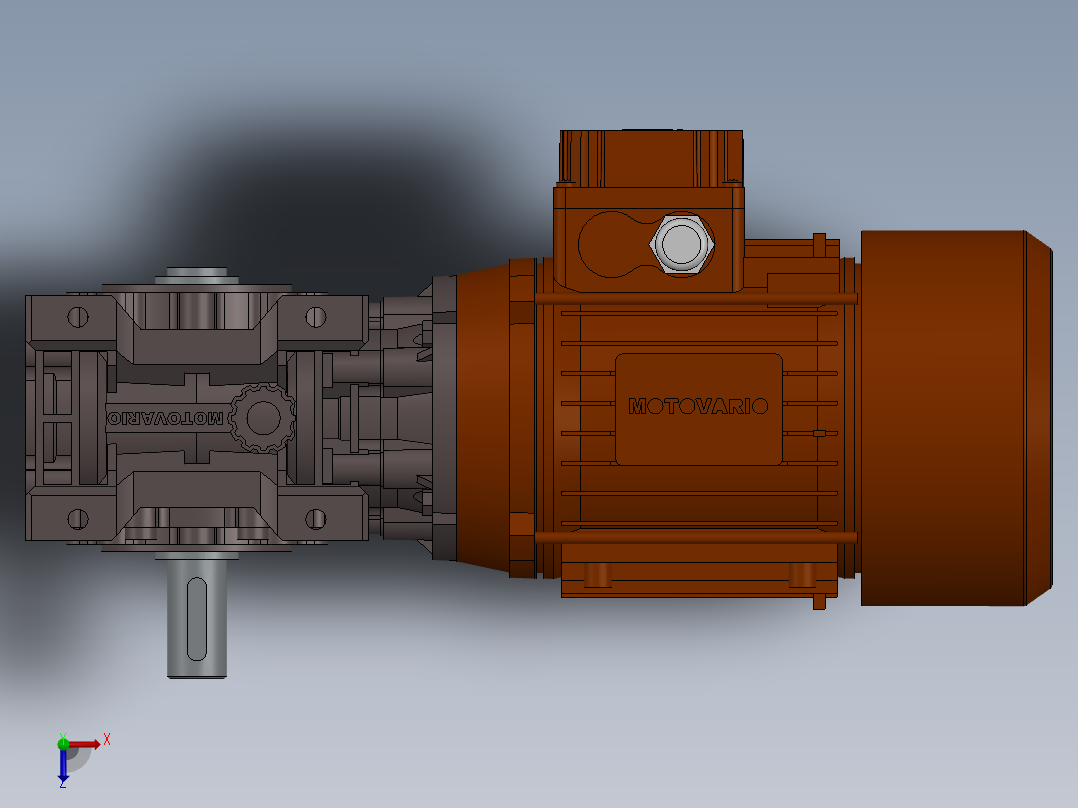Select the orange fan cover at the motor end

click(x=956, y=418)
